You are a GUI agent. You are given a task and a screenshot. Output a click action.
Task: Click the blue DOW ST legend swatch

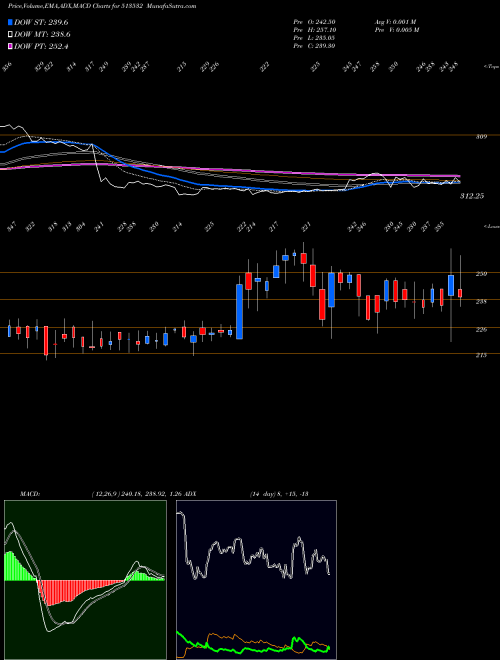(10, 22)
